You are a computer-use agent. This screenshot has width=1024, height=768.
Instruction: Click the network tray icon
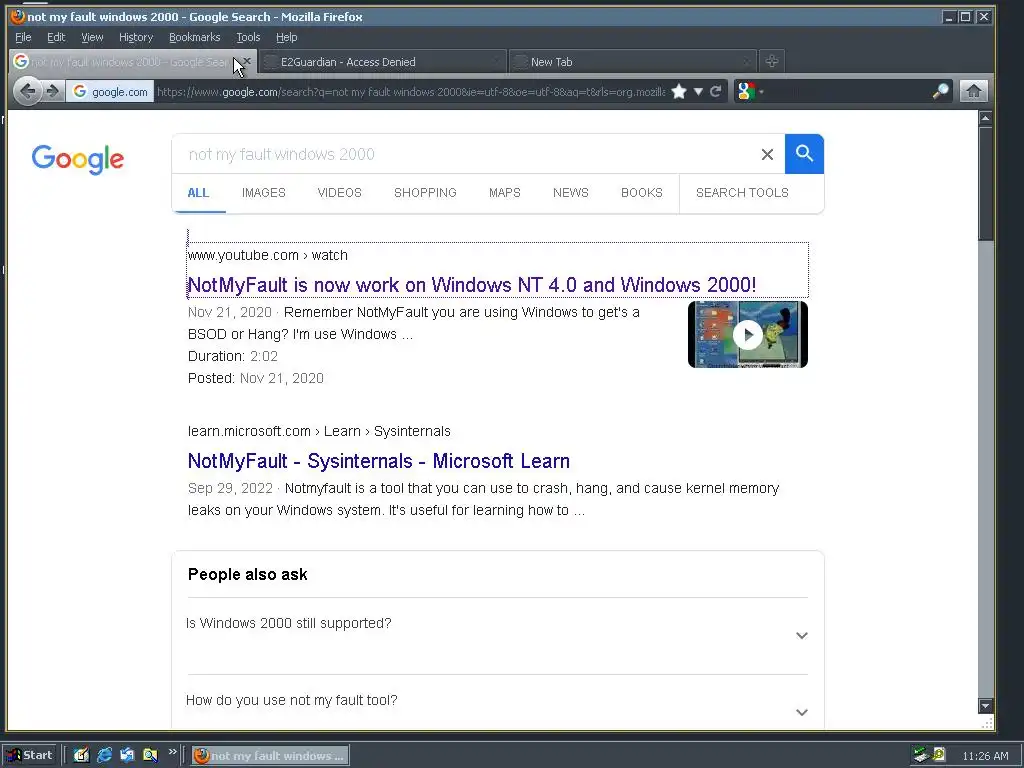921,755
